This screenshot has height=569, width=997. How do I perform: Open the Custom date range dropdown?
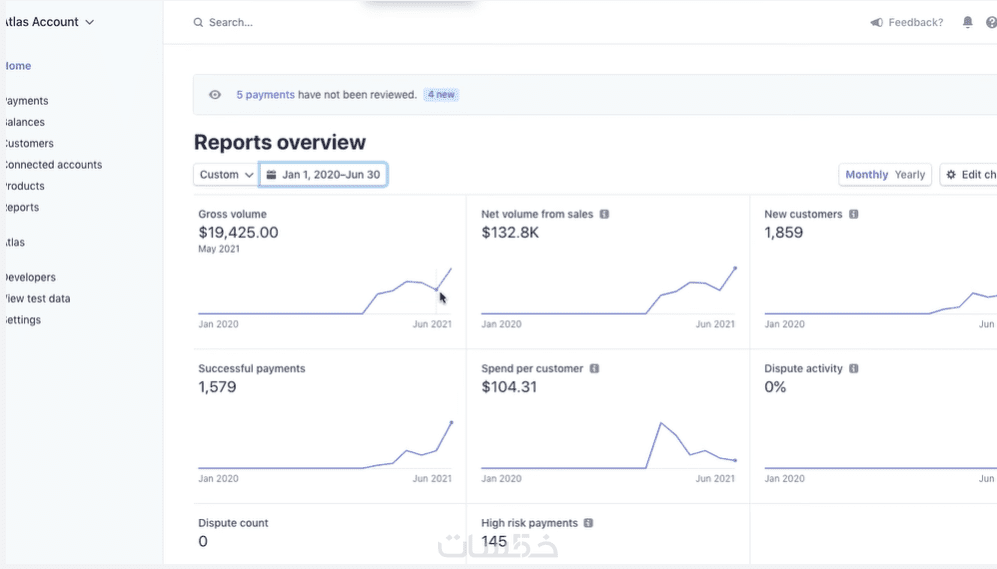tap(226, 175)
